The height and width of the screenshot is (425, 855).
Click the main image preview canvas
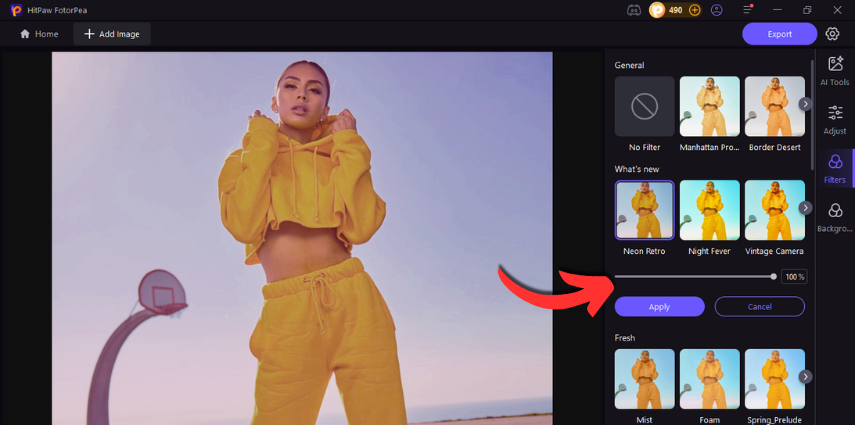302,238
